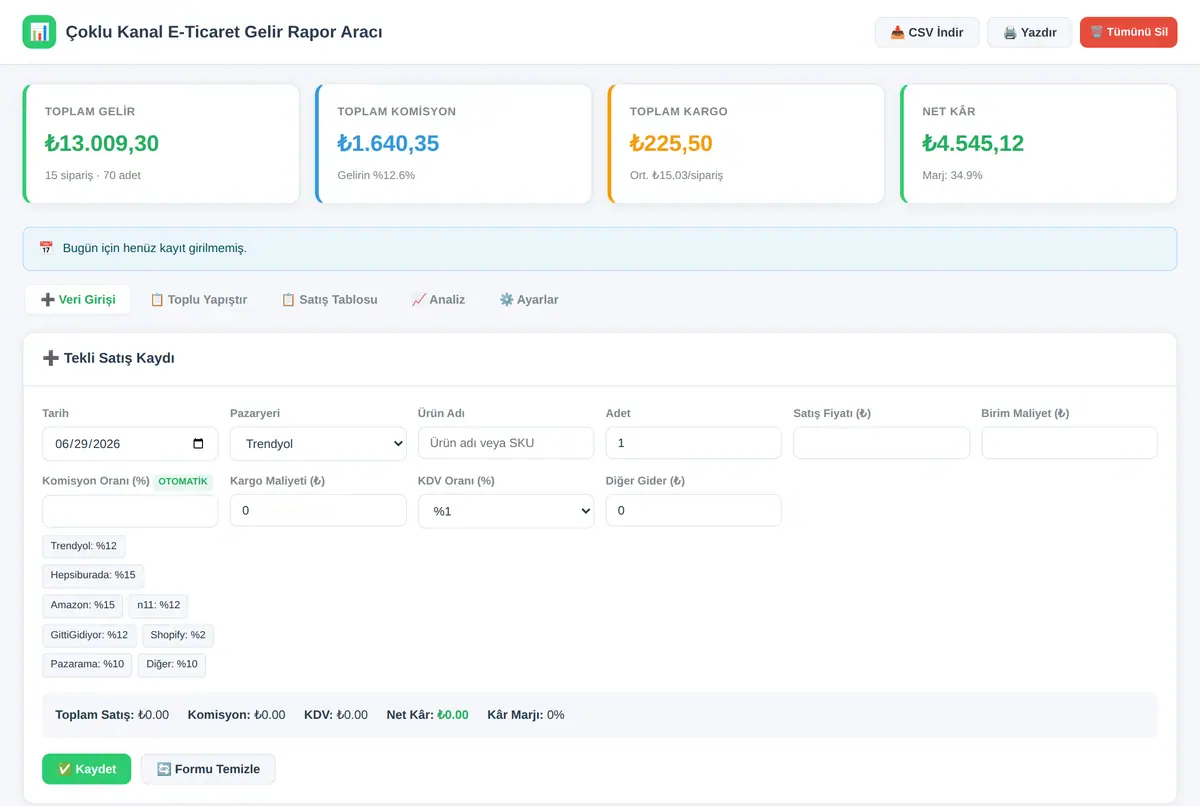Click the Toplam Komisyon value ₺1.640,35
The width and height of the screenshot is (1200, 806).
coord(388,143)
